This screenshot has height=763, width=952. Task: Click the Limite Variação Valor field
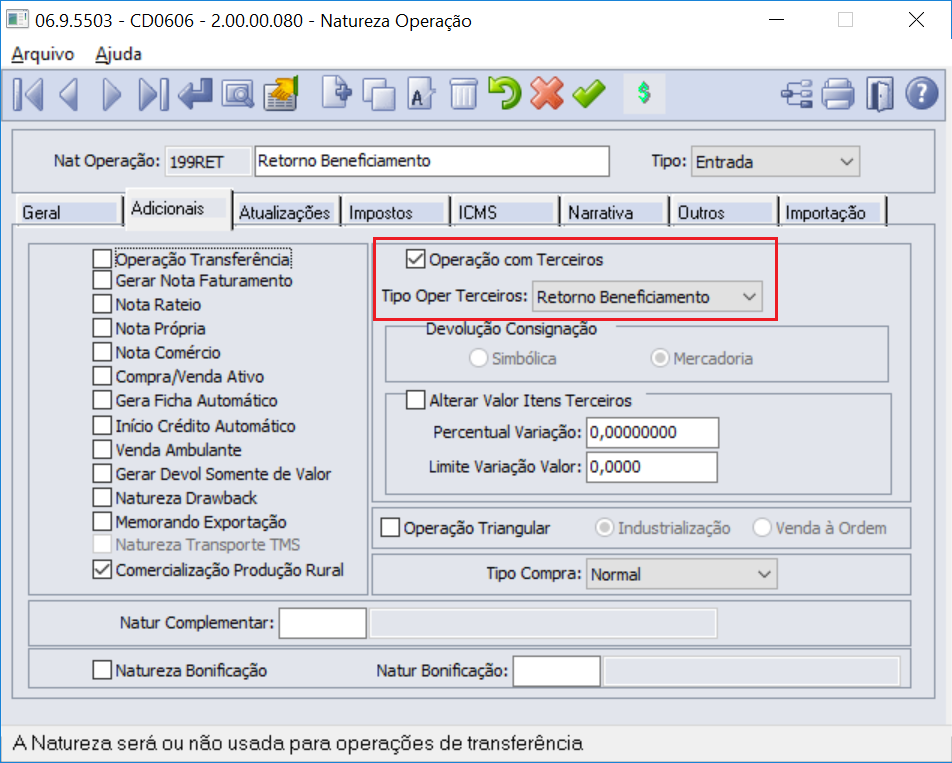pyautogui.click(x=651, y=467)
